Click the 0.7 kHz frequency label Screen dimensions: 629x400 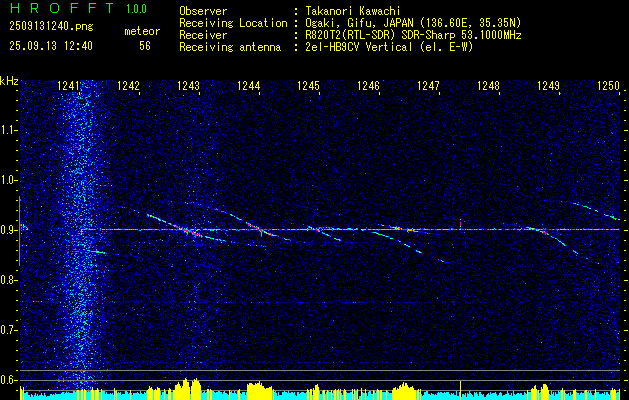pyautogui.click(x=8, y=330)
